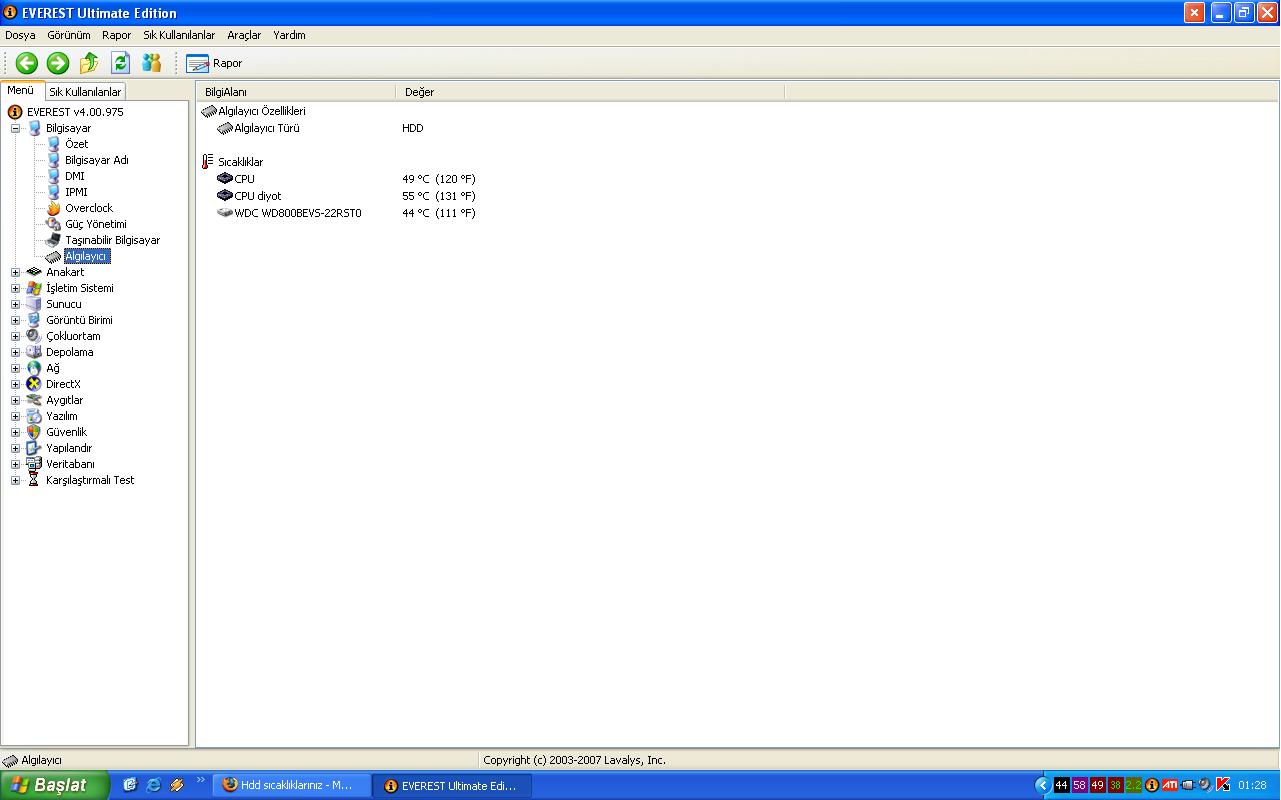Open the Dosya menu

point(20,35)
